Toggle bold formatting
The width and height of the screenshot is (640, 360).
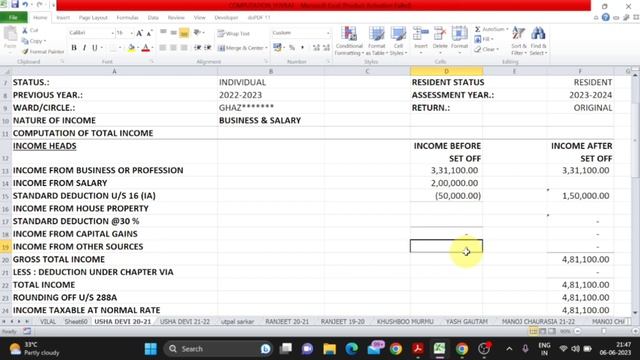pyautogui.click(x=74, y=48)
